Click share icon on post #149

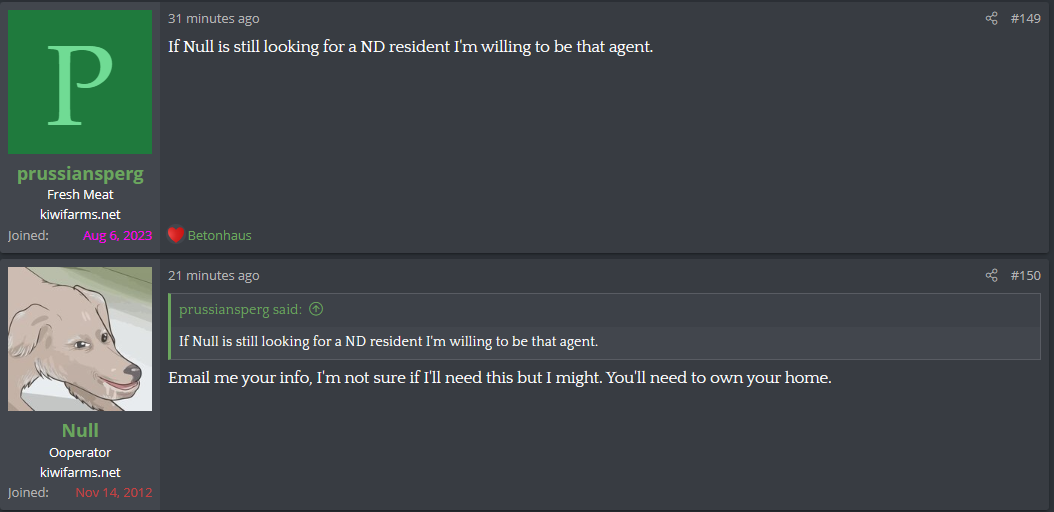click(991, 18)
